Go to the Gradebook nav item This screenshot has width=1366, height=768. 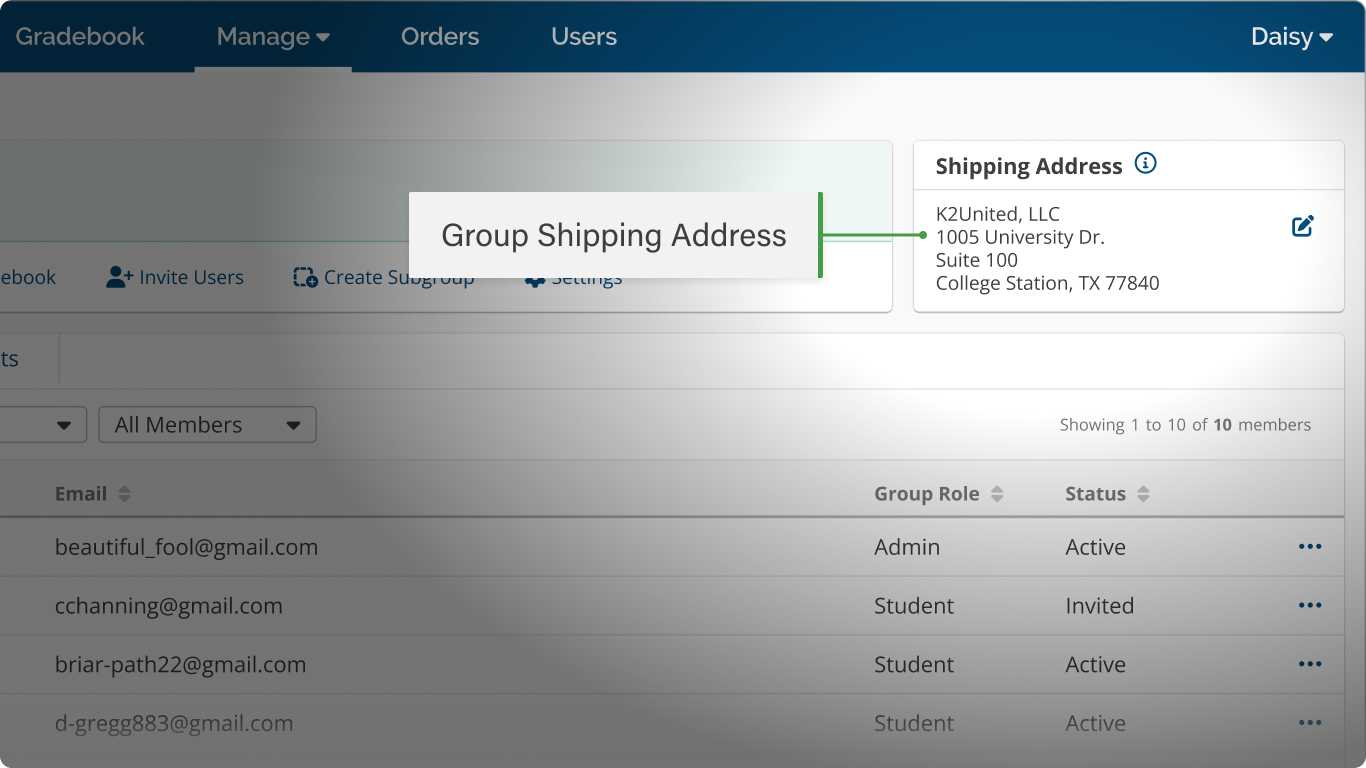tap(80, 37)
